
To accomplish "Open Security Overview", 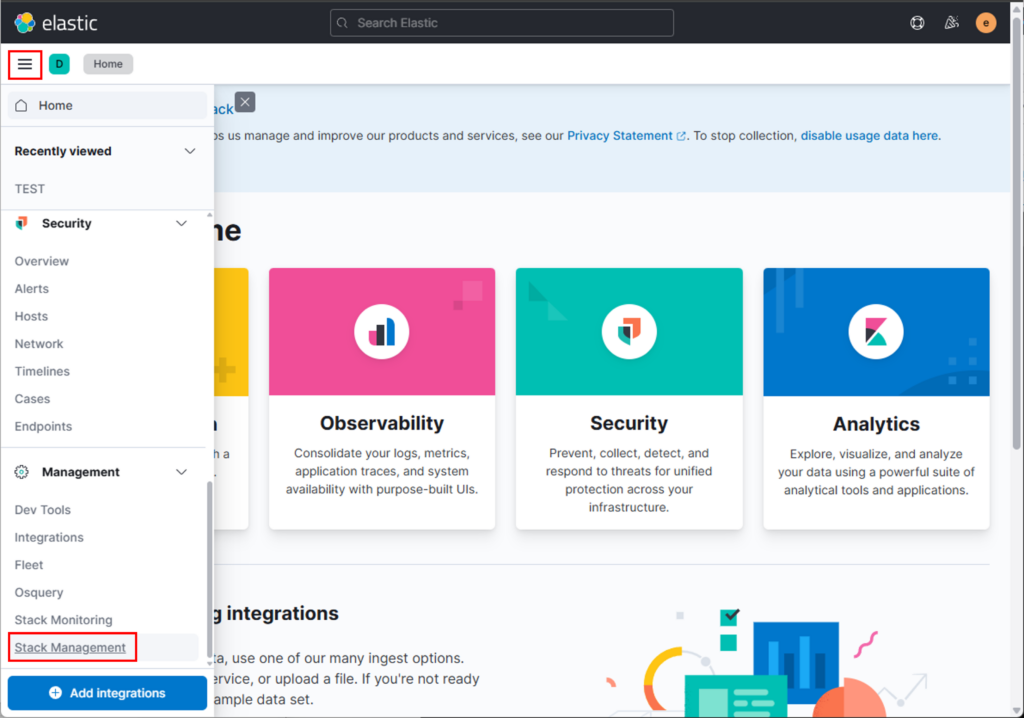I will point(42,261).
